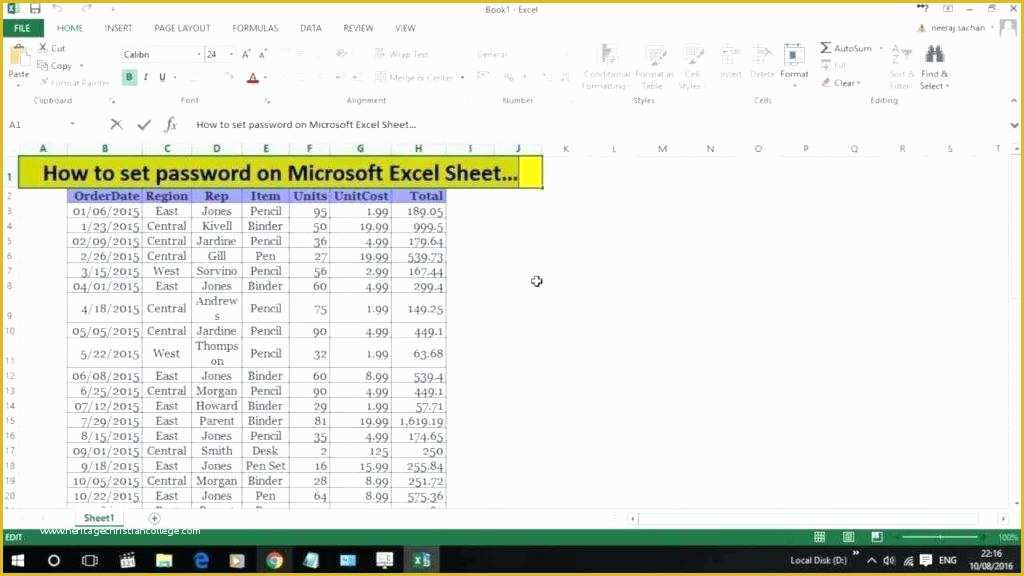Click the red Font Color A icon
The width and height of the screenshot is (1024, 576).
[253, 78]
